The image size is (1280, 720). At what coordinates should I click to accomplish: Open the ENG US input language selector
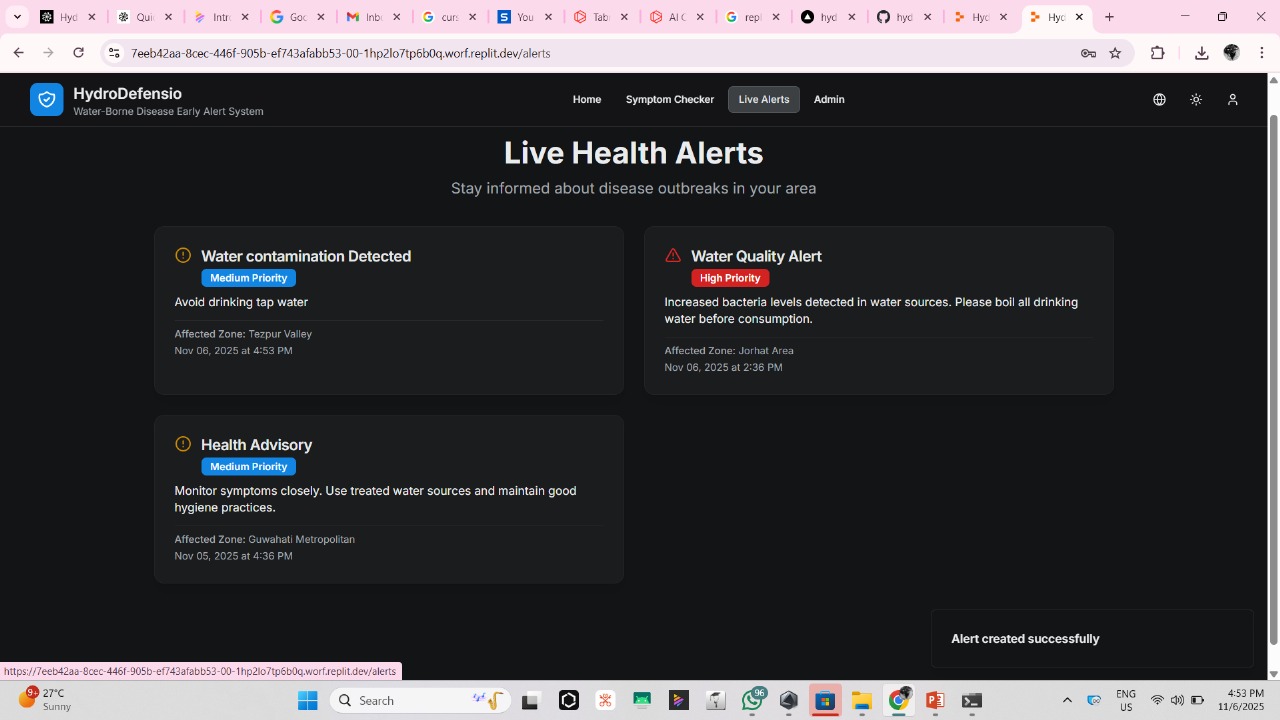tap(1125, 700)
